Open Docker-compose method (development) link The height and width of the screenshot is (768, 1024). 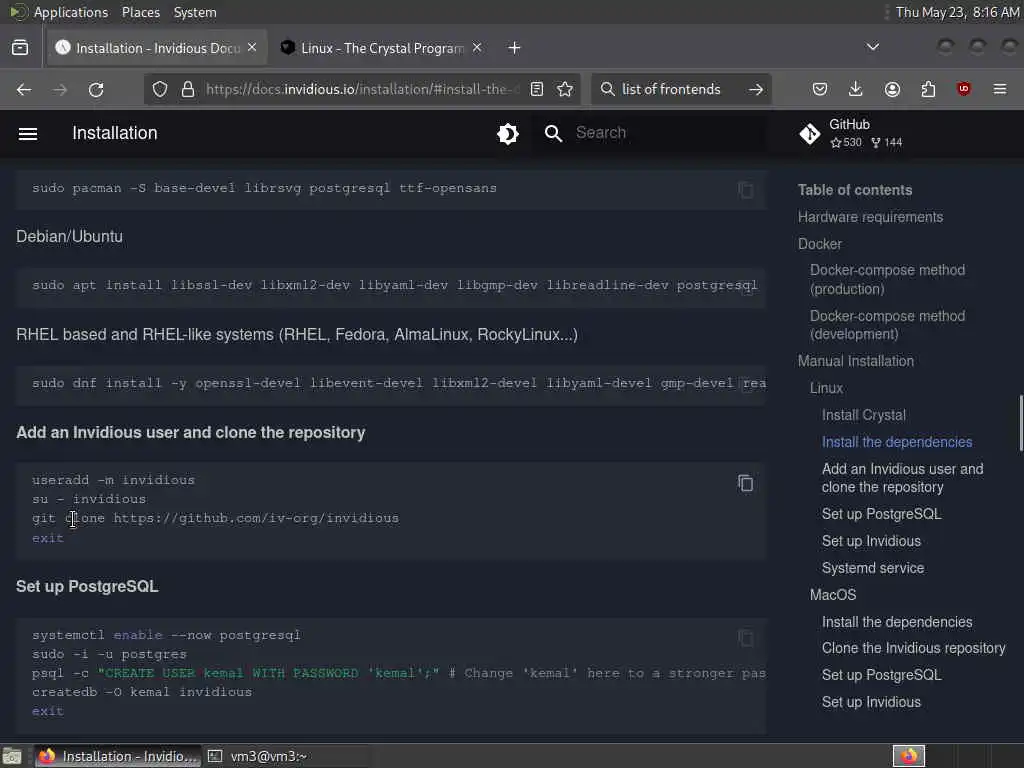tap(887, 325)
